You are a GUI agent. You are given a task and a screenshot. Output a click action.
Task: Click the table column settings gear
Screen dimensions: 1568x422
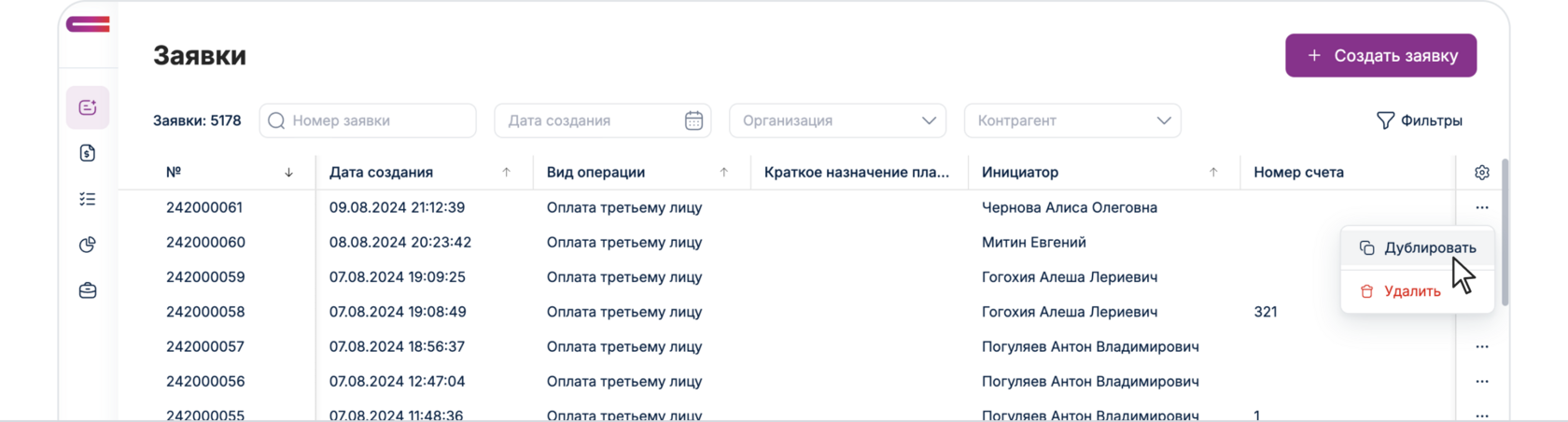coord(1481,173)
